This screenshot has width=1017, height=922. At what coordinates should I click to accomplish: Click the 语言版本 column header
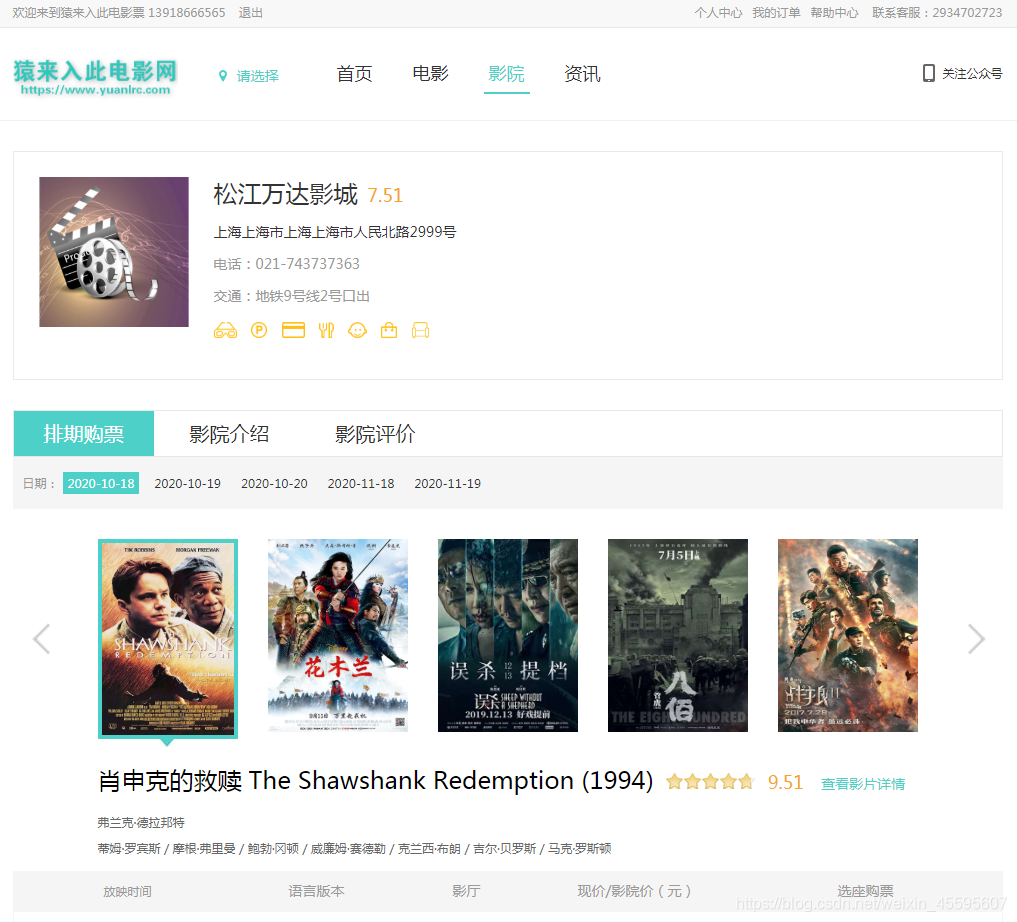tap(317, 892)
